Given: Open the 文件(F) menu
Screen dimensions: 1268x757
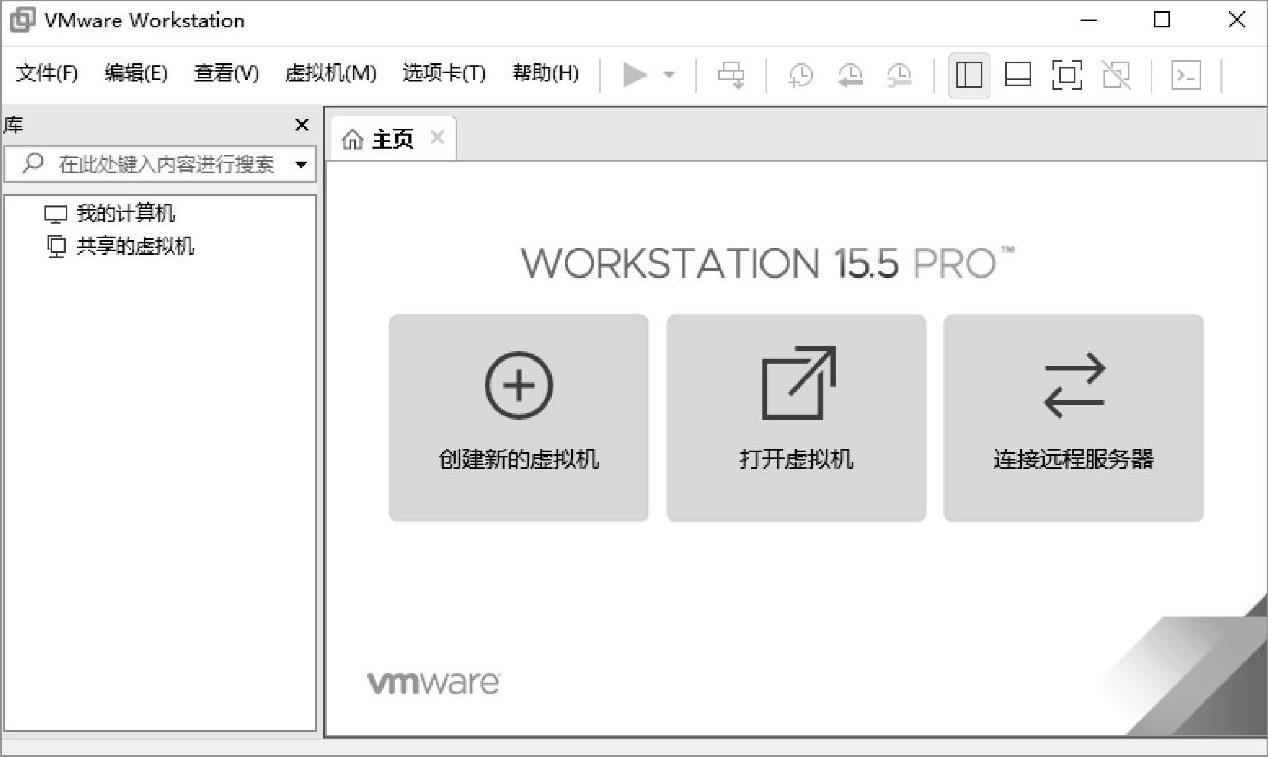Looking at the screenshot, I should 47,73.
